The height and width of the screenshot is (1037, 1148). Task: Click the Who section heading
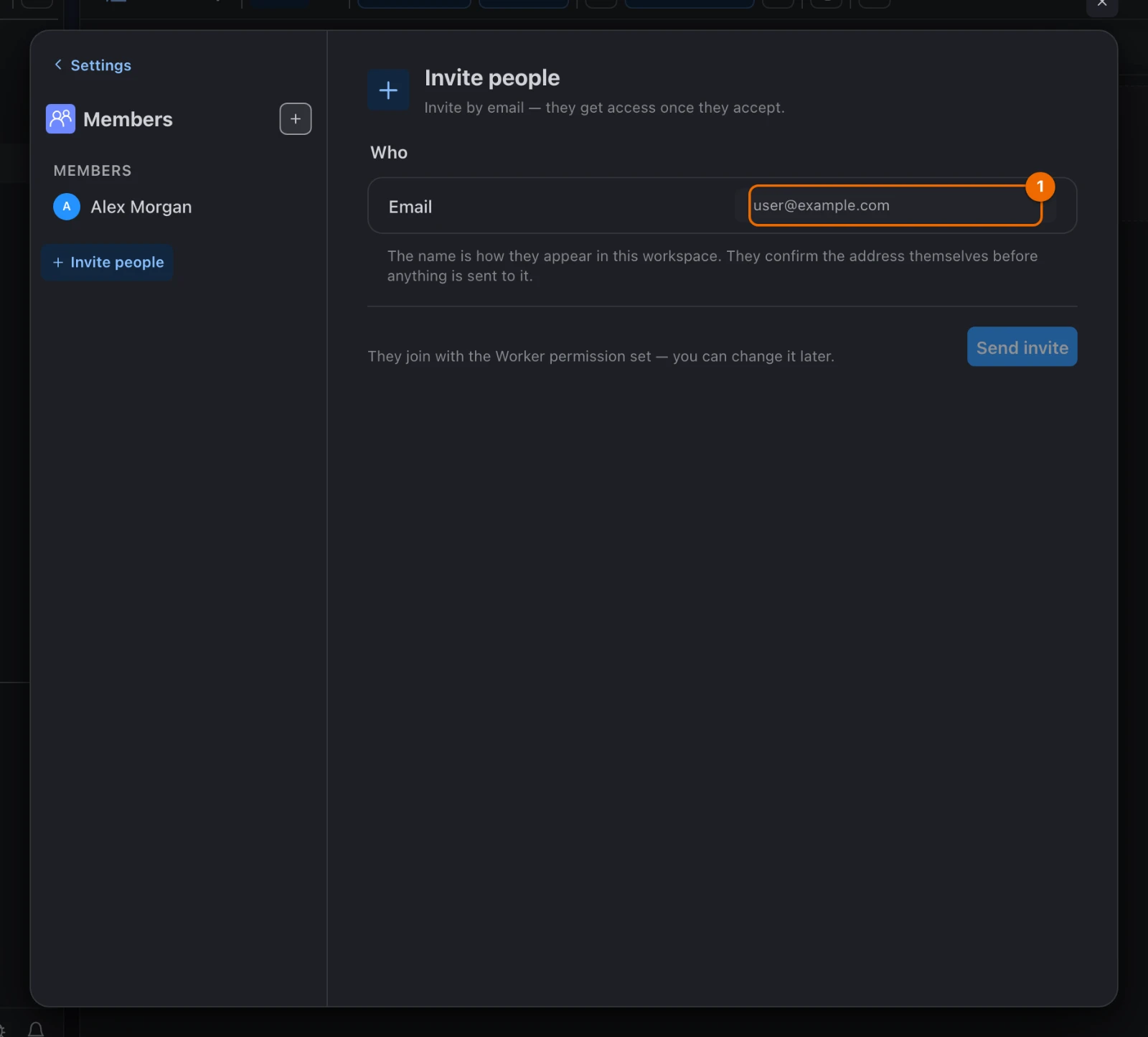tap(389, 153)
